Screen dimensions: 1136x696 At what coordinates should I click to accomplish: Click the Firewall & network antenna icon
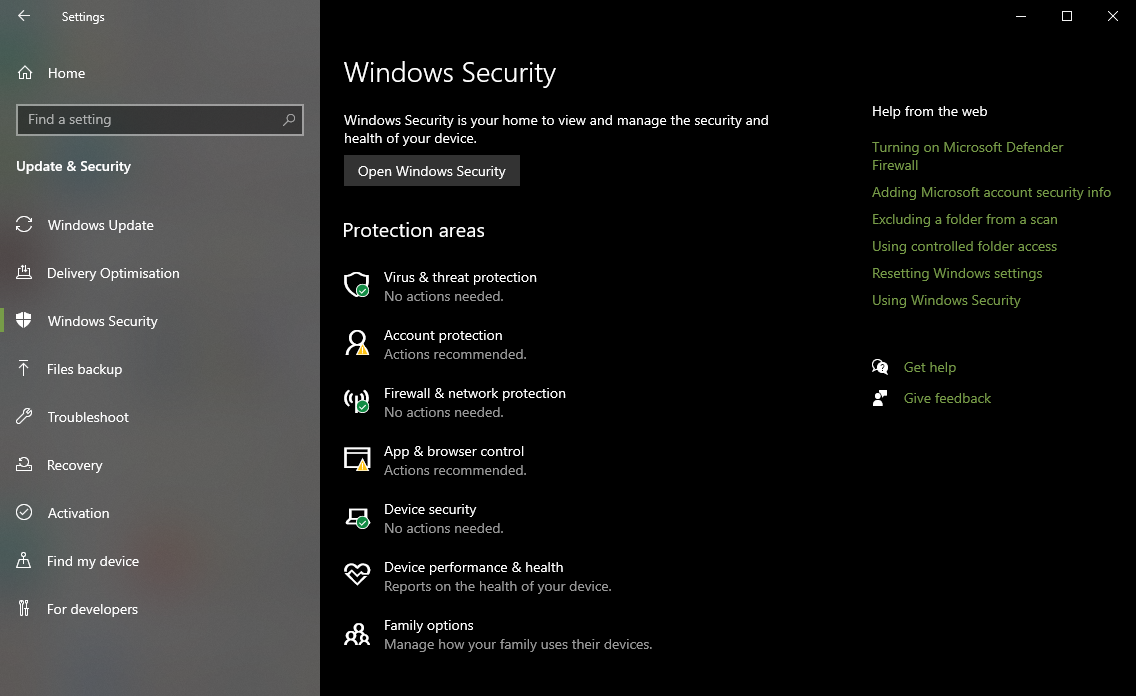coord(356,401)
